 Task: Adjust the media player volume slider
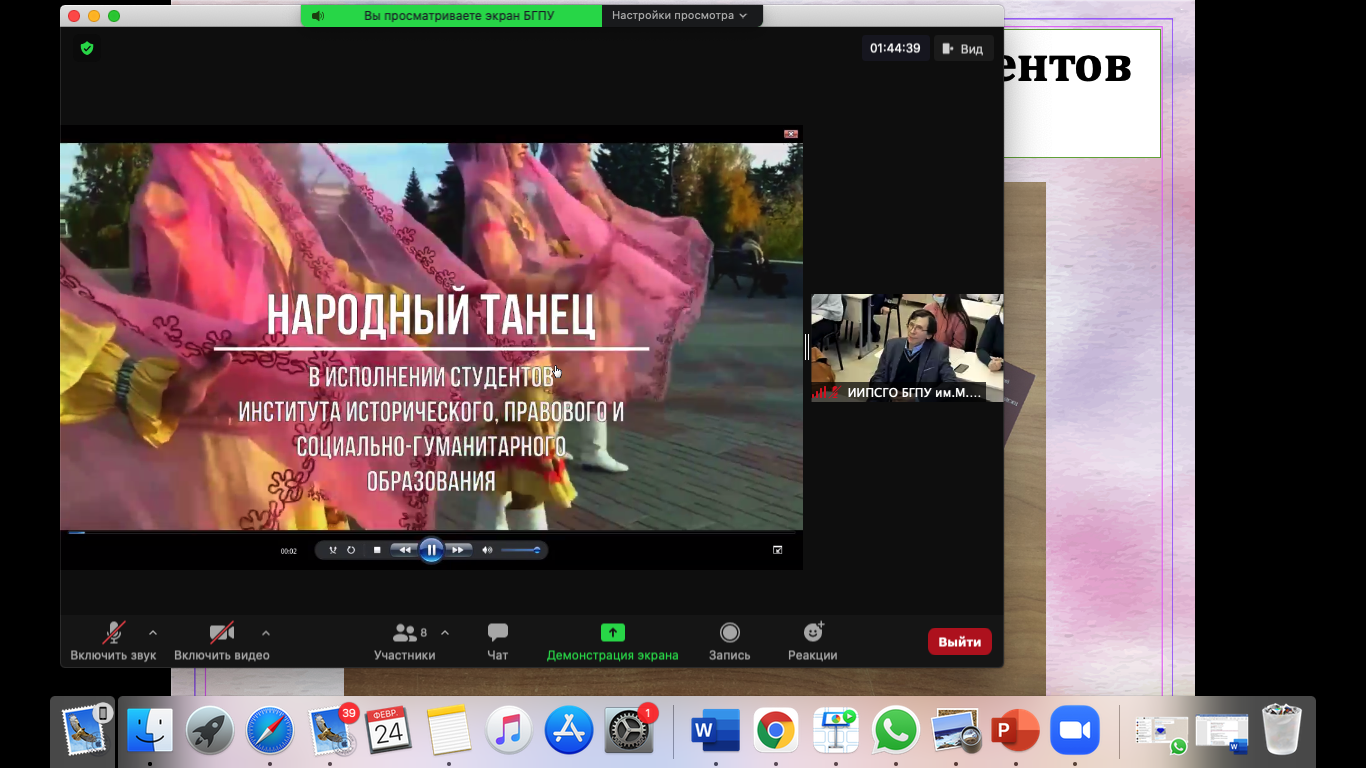(520, 550)
